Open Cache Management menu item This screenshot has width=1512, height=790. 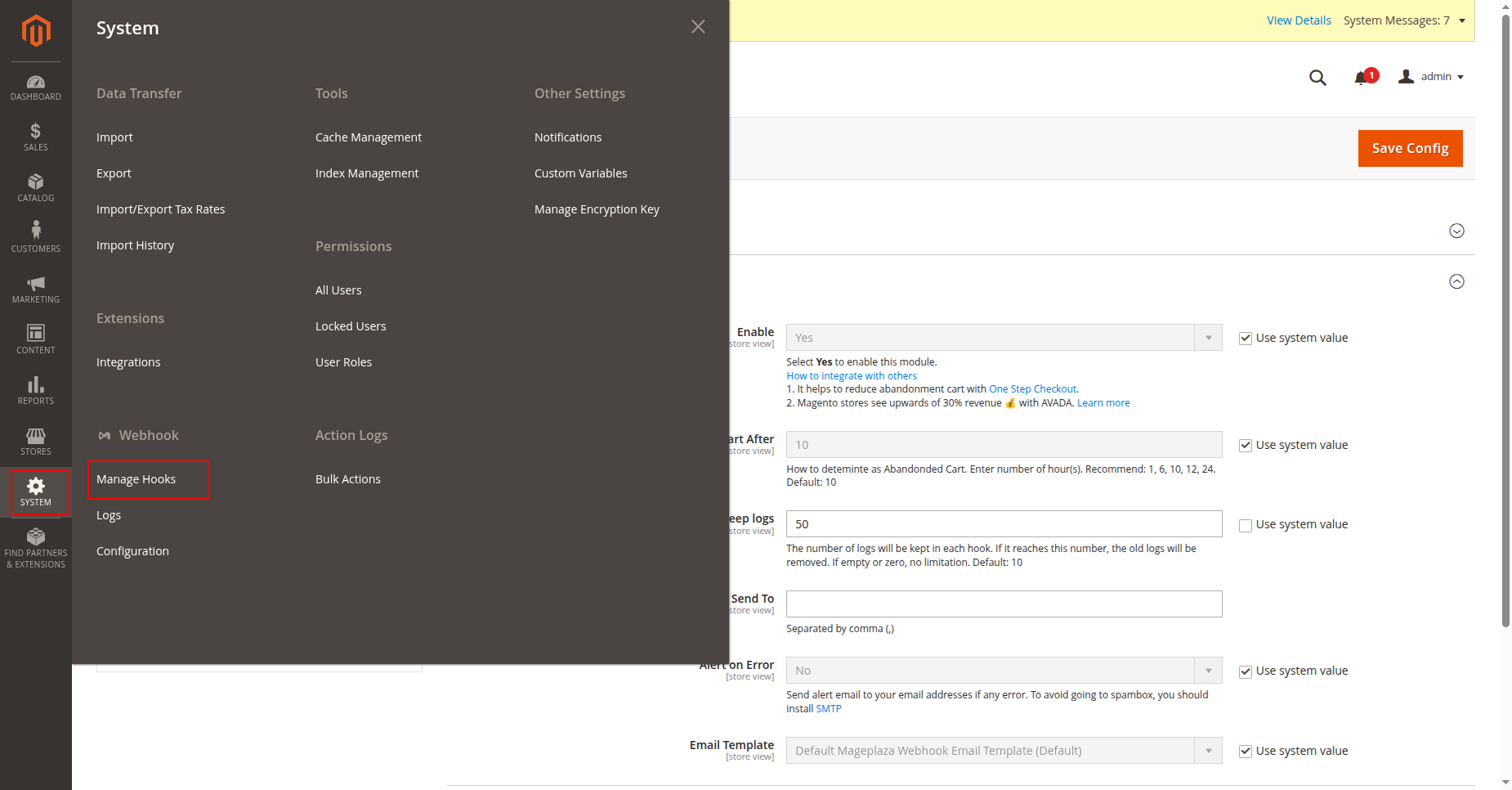pos(369,137)
